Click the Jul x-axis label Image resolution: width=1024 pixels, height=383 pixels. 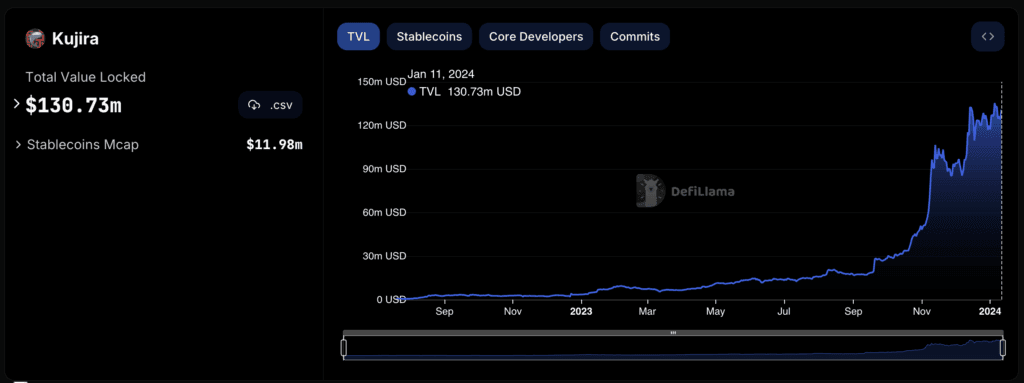pyautogui.click(x=785, y=312)
